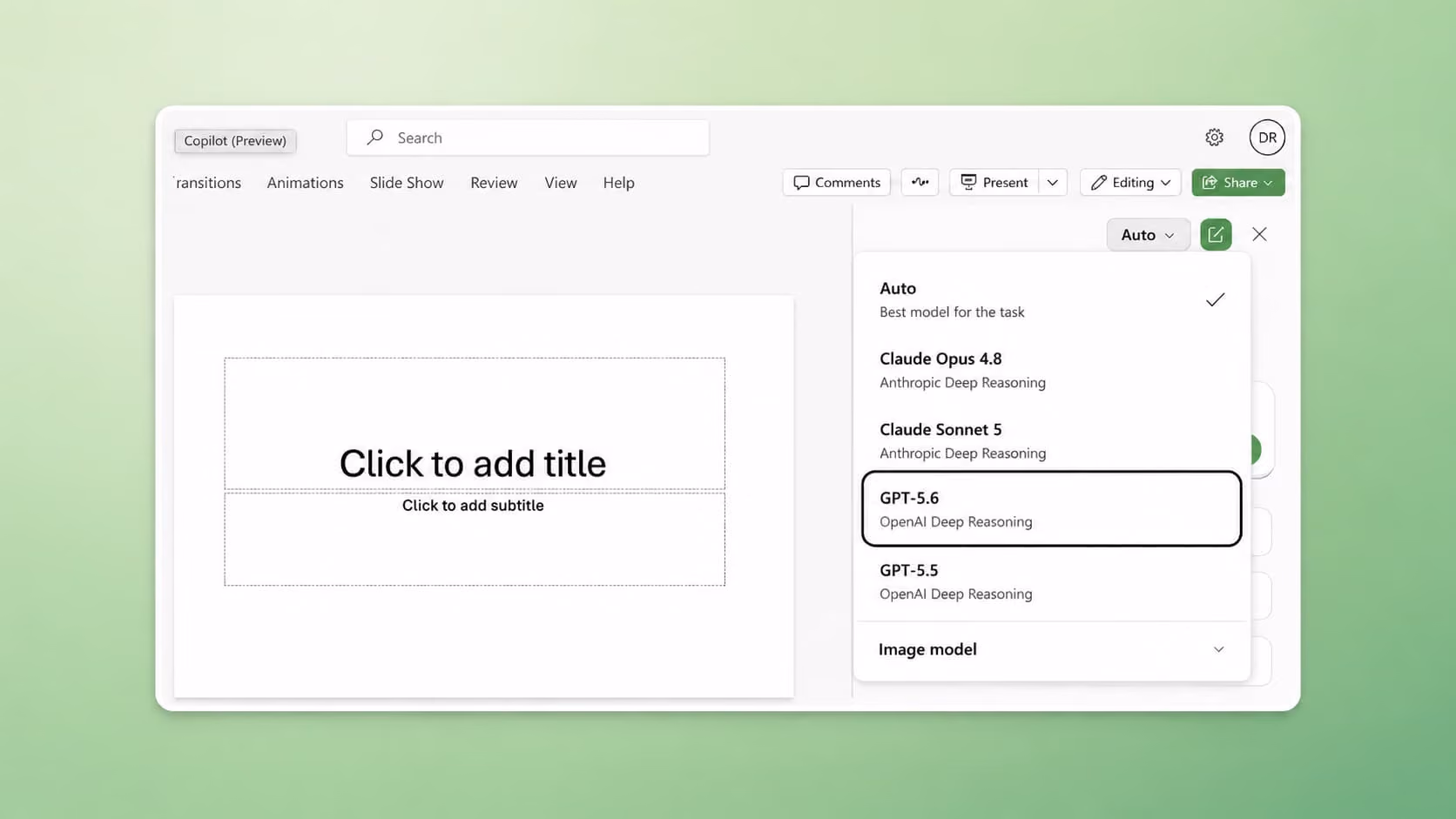Select the GPT-5.6 model
The width and height of the screenshot is (1456, 819).
(1052, 509)
